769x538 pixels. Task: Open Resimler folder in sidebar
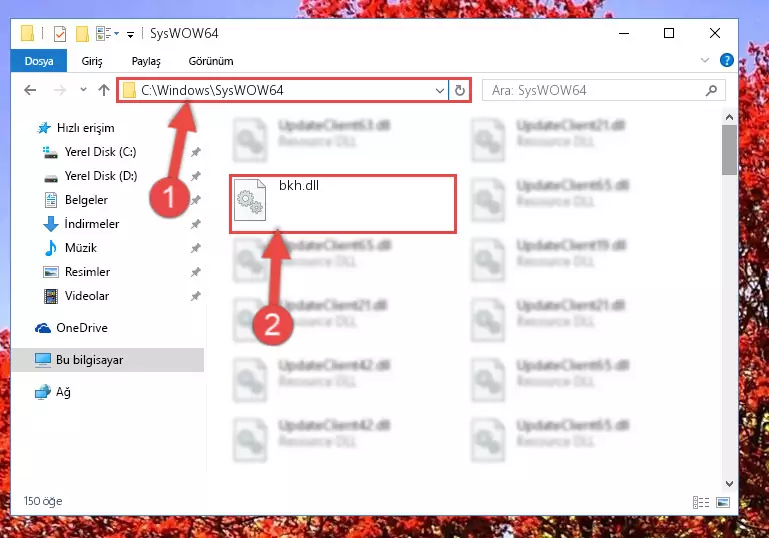coord(87,272)
